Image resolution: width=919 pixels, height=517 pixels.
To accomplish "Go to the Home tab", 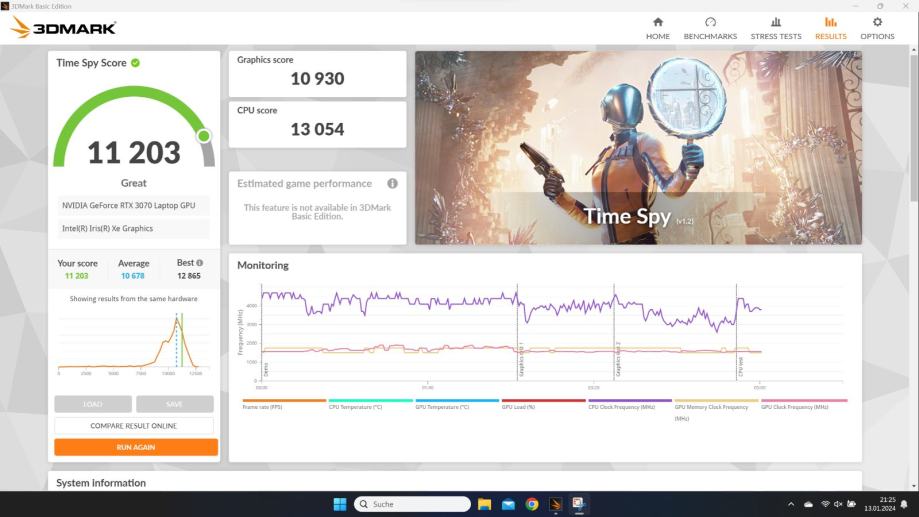I will pos(658,28).
